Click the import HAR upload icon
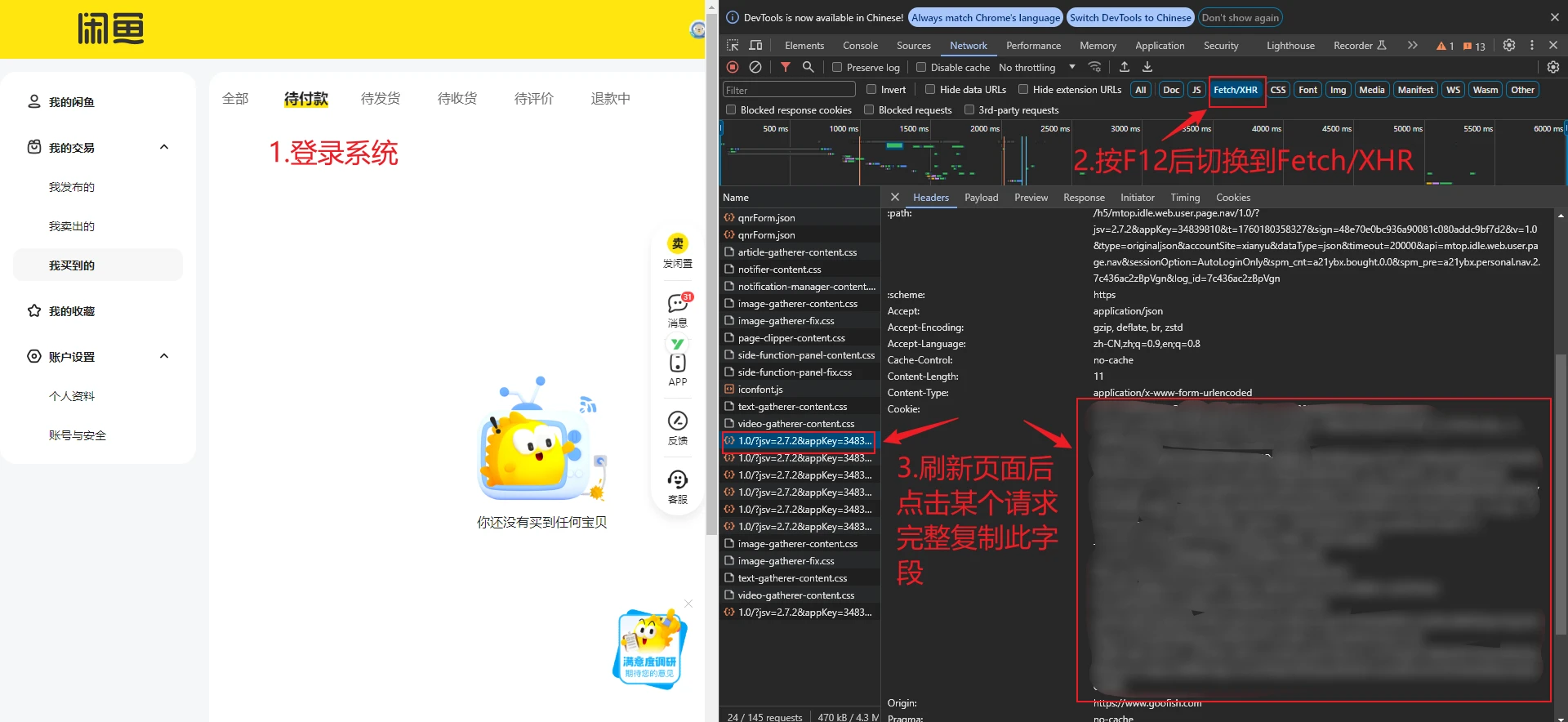 1125,67
